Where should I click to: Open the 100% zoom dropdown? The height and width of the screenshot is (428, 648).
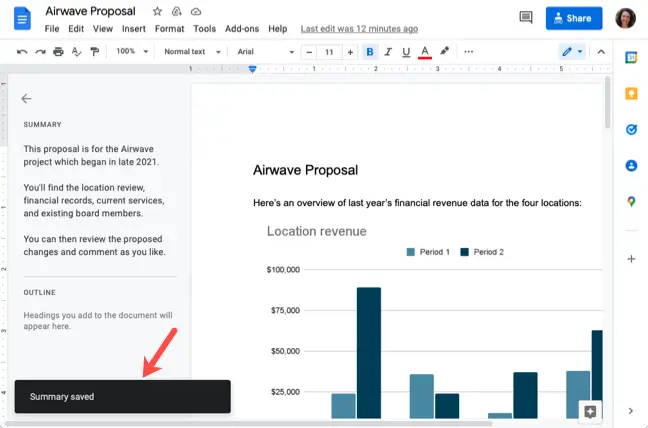tap(131, 52)
